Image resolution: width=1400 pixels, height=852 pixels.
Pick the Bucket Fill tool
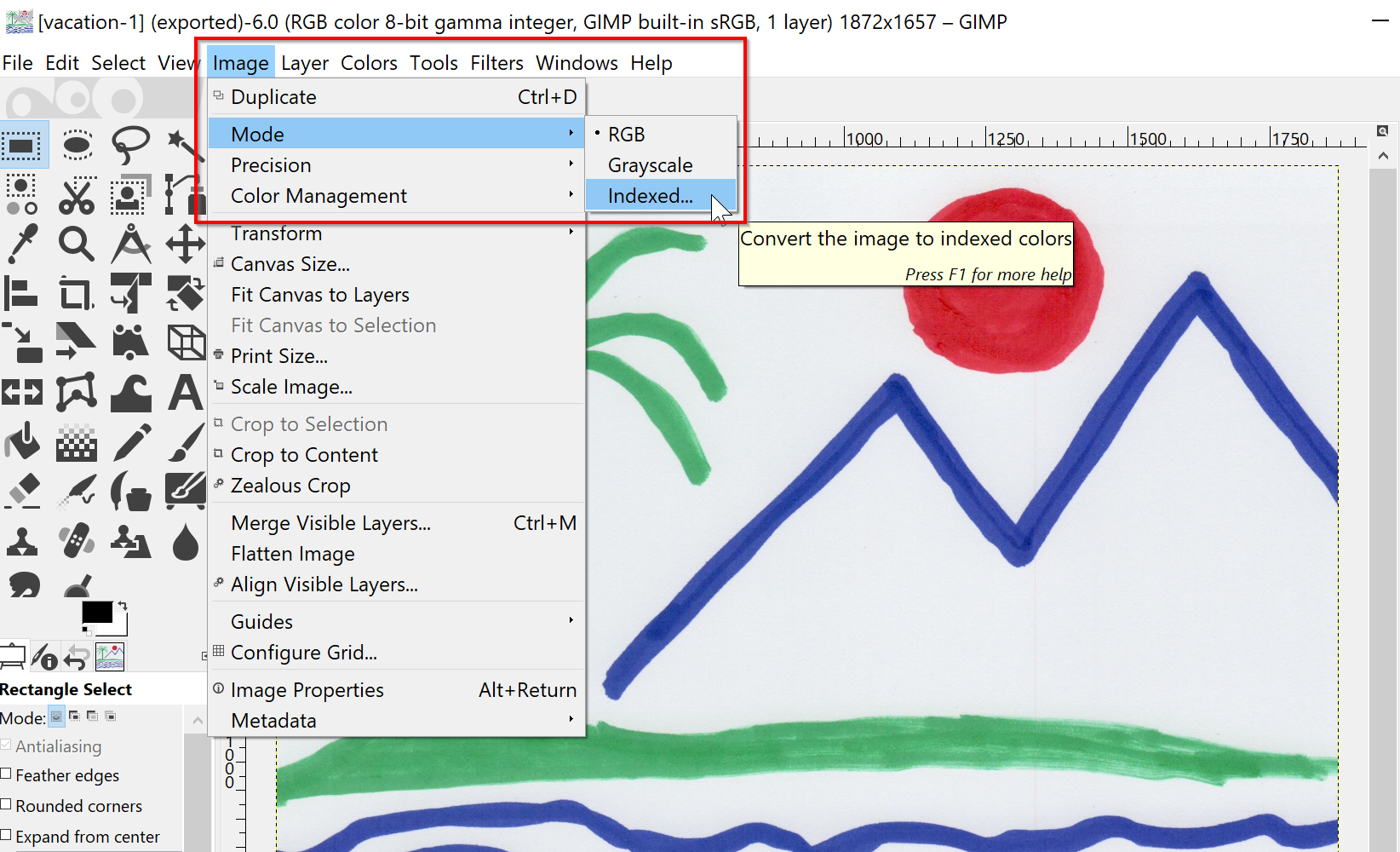pyautogui.click(x=23, y=442)
